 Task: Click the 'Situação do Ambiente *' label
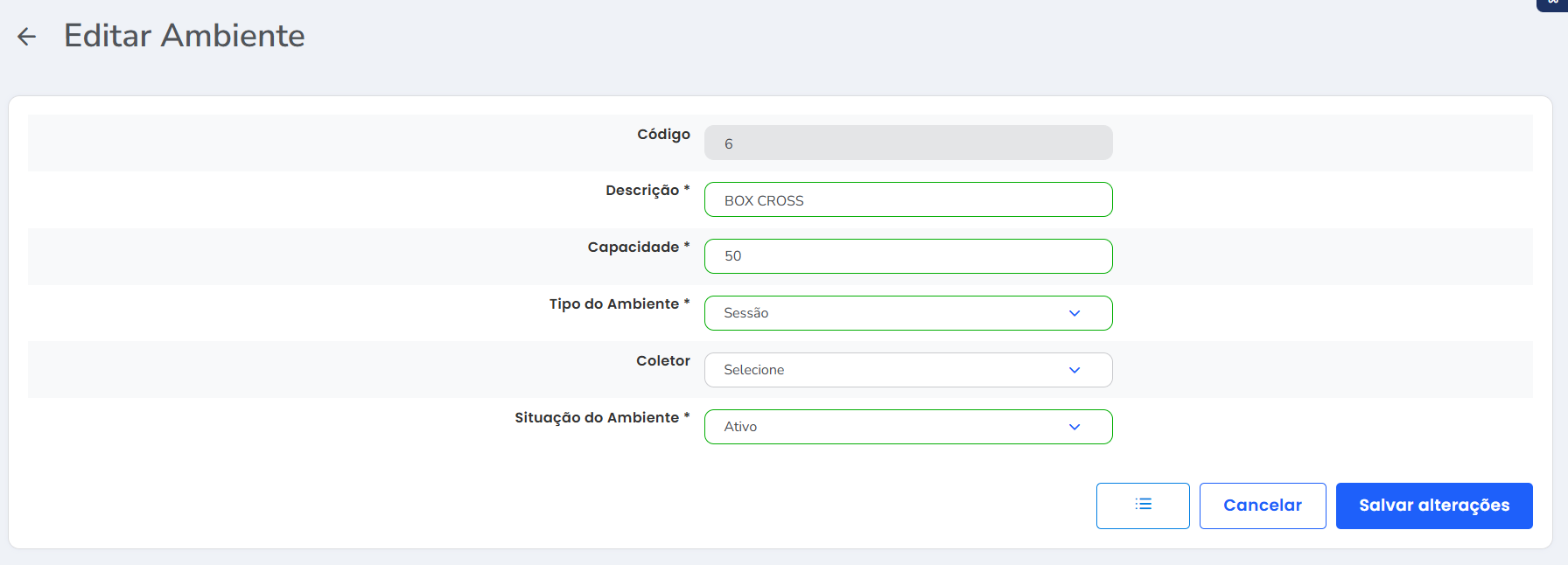click(x=602, y=418)
